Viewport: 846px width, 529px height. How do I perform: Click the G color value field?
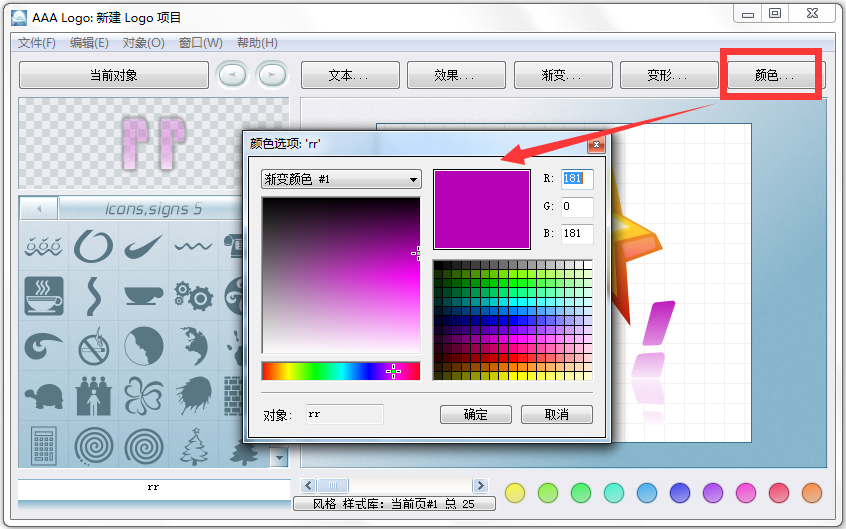tap(578, 207)
